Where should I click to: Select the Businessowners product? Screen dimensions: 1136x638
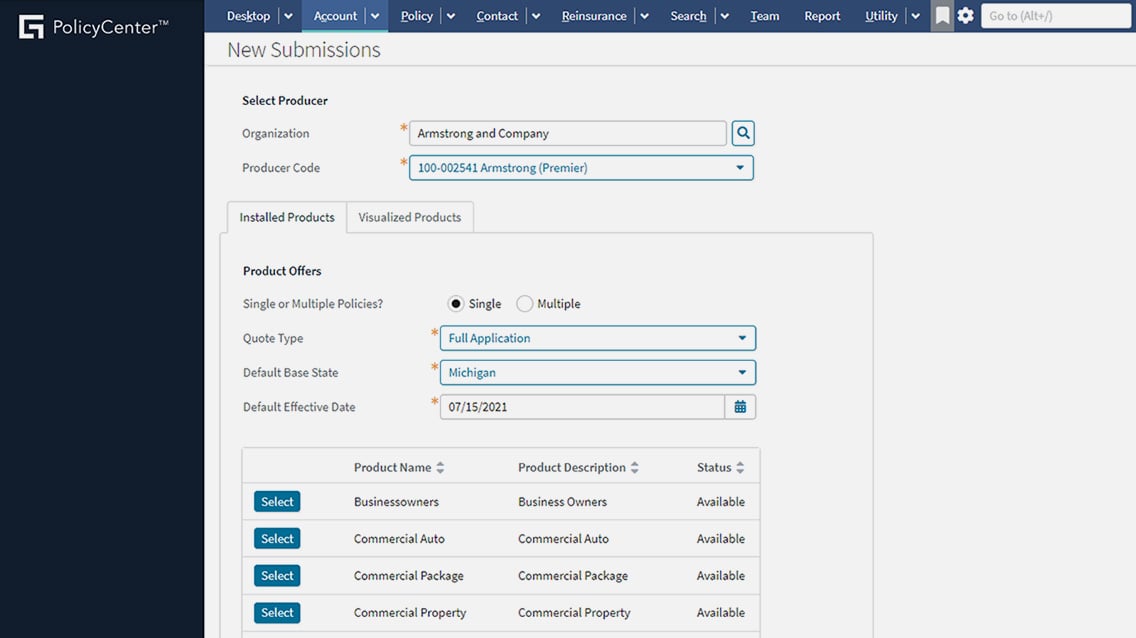pyautogui.click(x=276, y=501)
